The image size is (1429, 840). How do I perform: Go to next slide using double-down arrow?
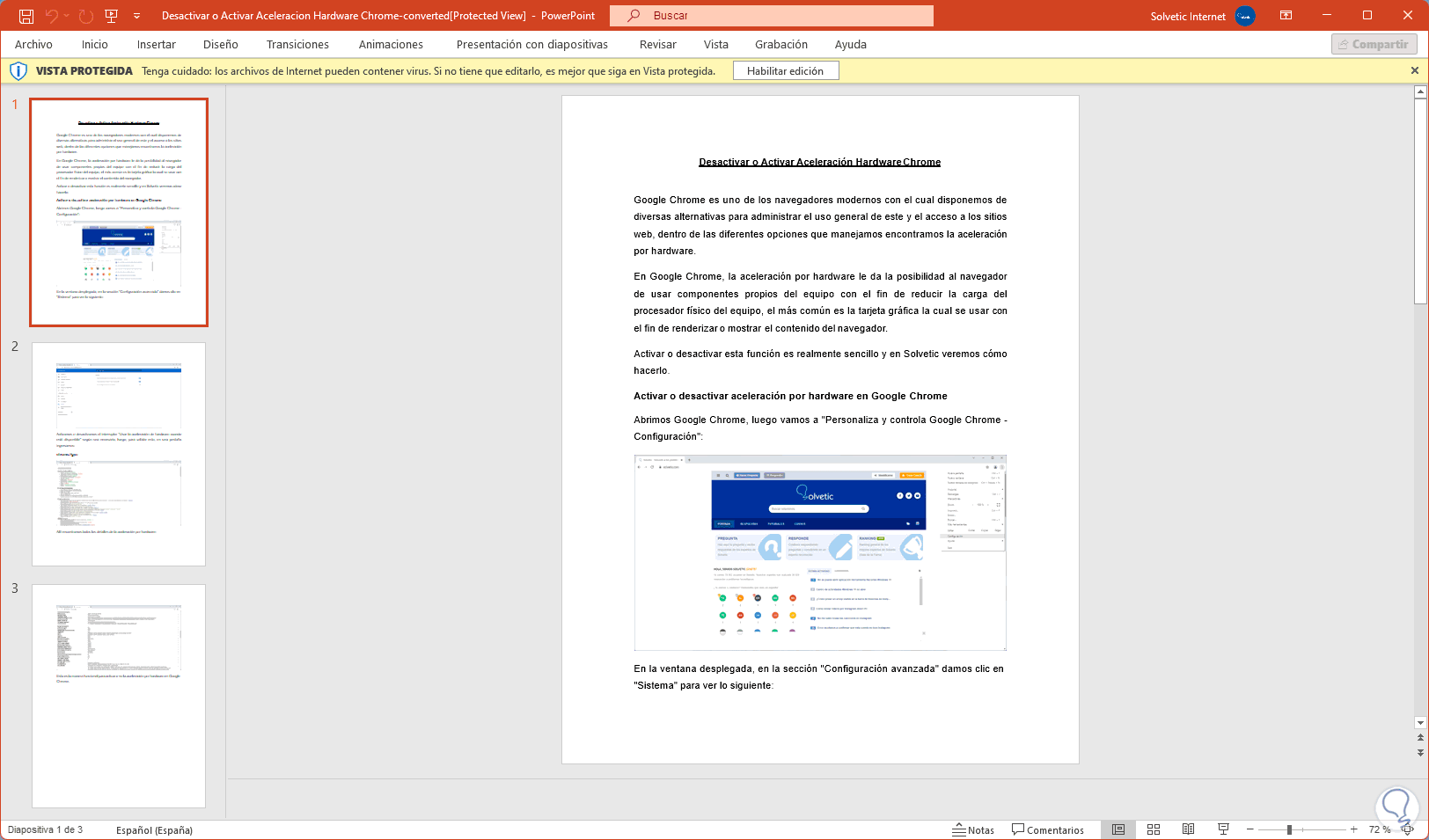coord(1420,753)
